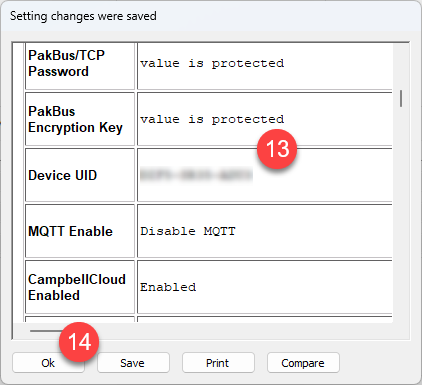Click the Ok button
The height and width of the screenshot is (385, 422).
pos(48,363)
